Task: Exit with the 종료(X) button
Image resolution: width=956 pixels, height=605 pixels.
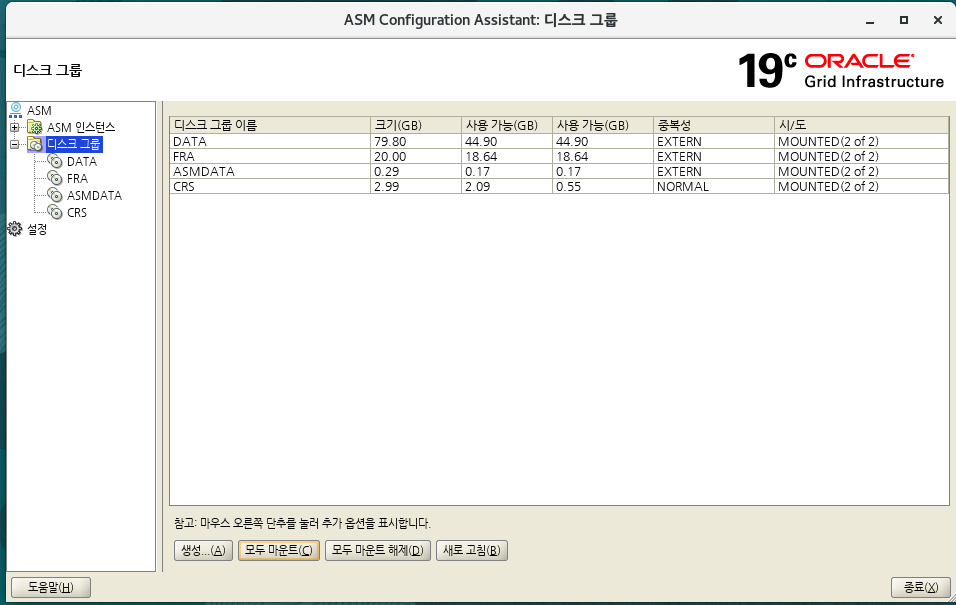Action: pyautogui.click(x=921, y=587)
